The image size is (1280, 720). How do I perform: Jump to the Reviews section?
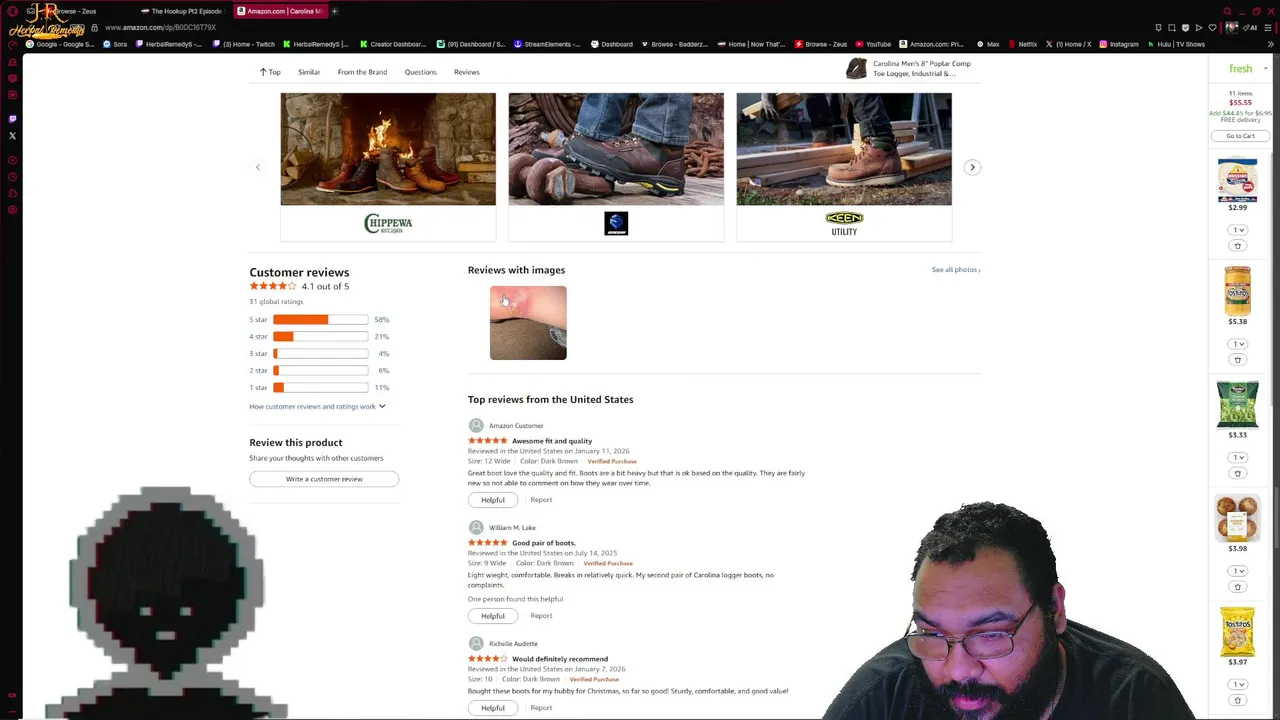tap(466, 72)
